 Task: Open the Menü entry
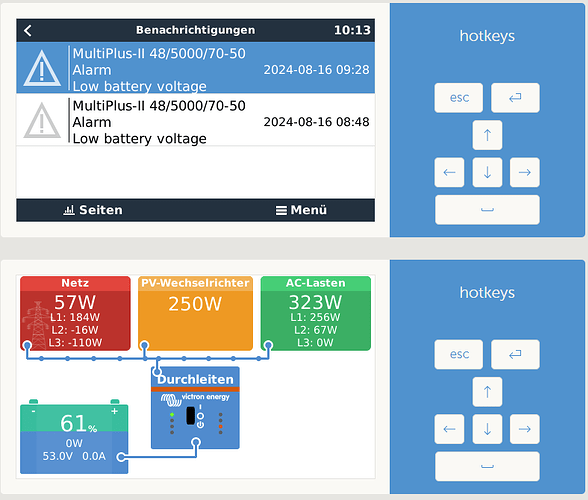(301, 210)
